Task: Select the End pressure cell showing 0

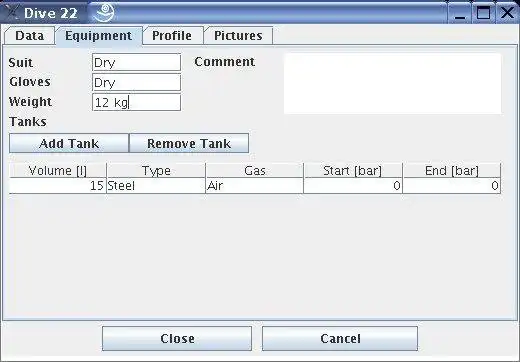Action: [x=452, y=186]
